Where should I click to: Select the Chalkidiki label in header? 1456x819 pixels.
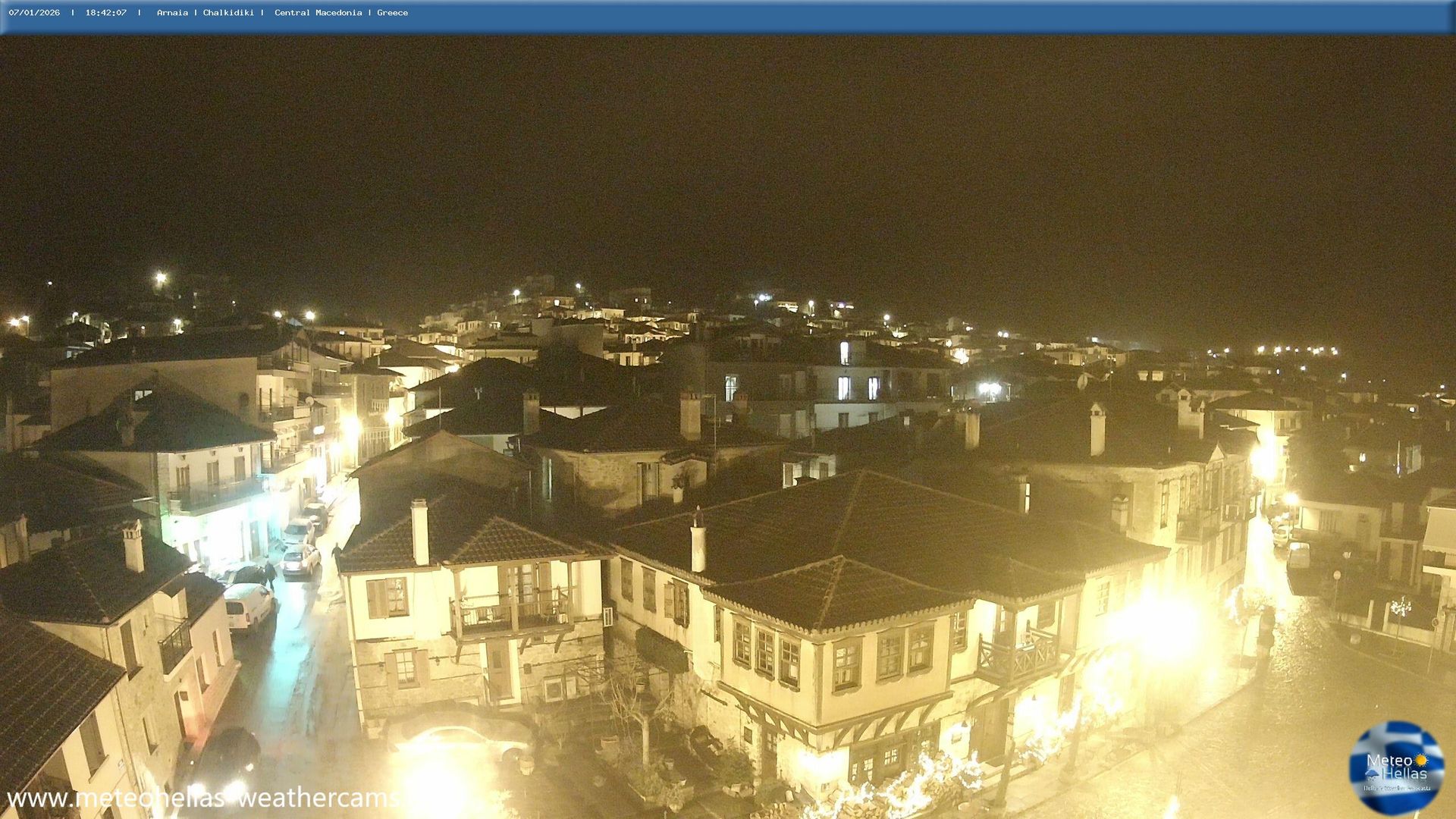click(228, 13)
